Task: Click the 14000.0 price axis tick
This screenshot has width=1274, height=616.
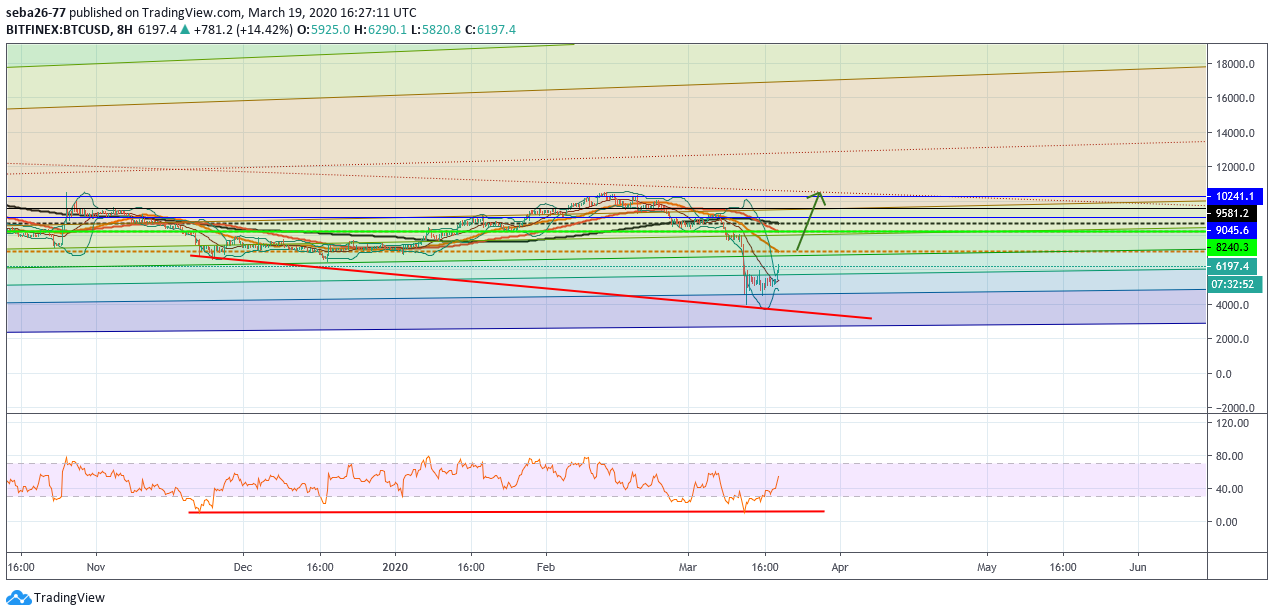Action: point(1235,133)
